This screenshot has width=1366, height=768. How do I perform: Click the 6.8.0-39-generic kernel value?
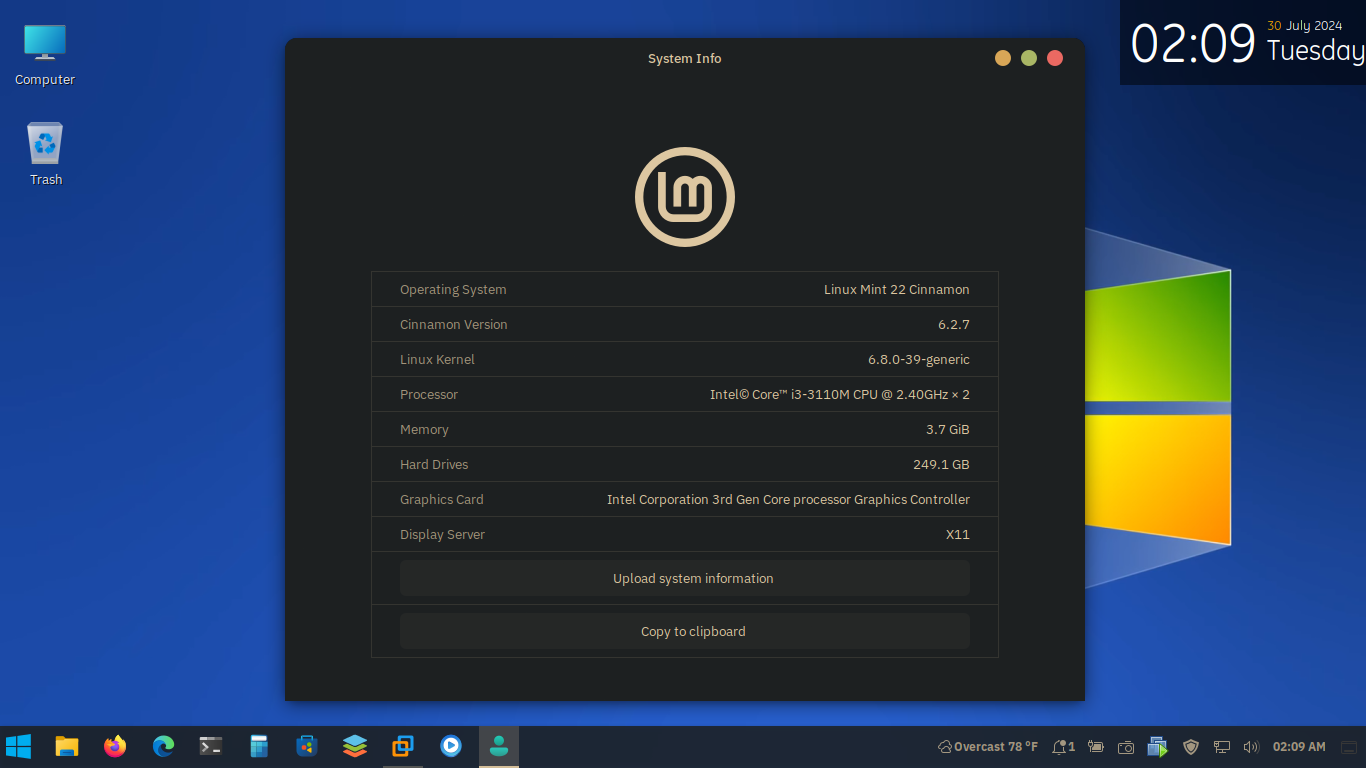click(919, 359)
